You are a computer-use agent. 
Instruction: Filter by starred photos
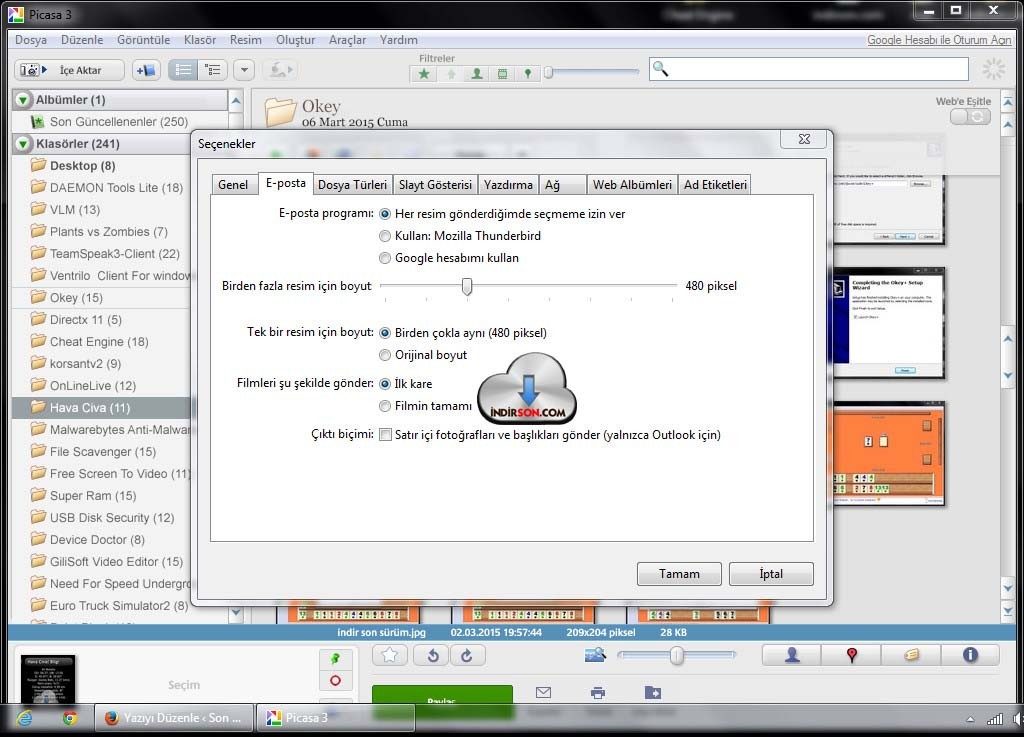[x=424, y=74]
